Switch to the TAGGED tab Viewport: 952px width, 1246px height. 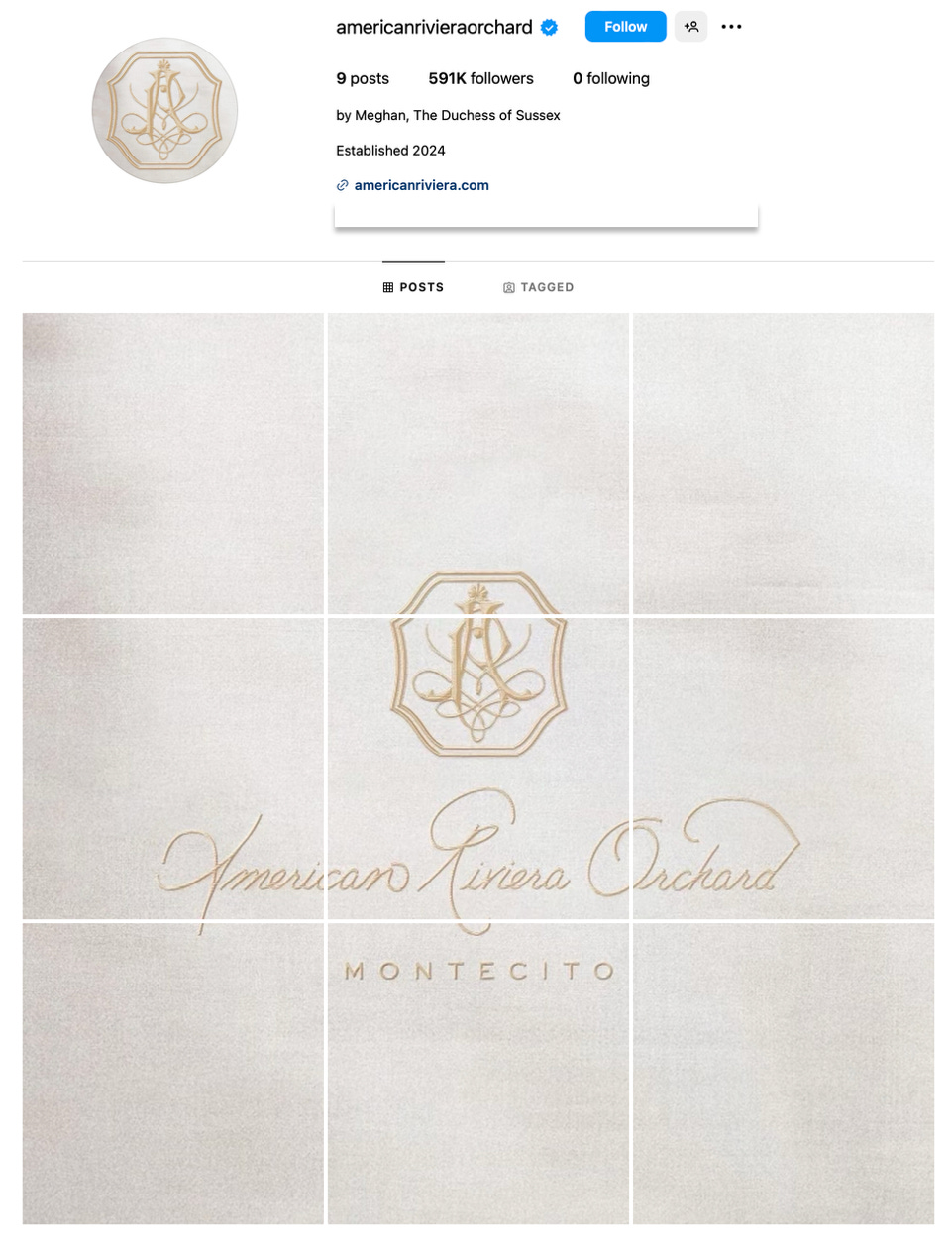coord(538,287)
